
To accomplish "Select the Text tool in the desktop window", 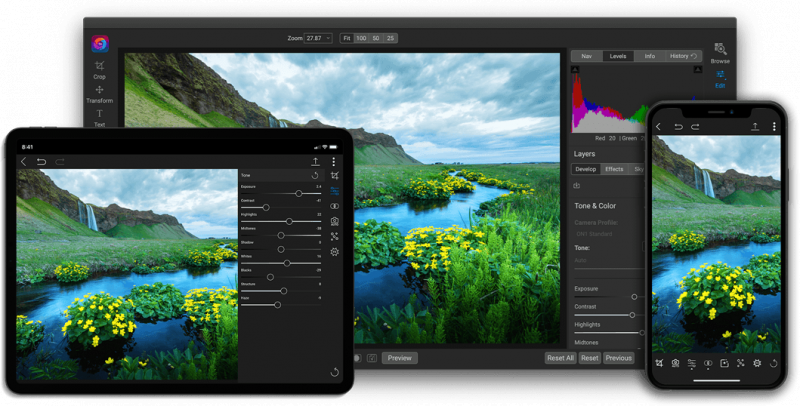I will pyautogui.click(x=99, y=118).
